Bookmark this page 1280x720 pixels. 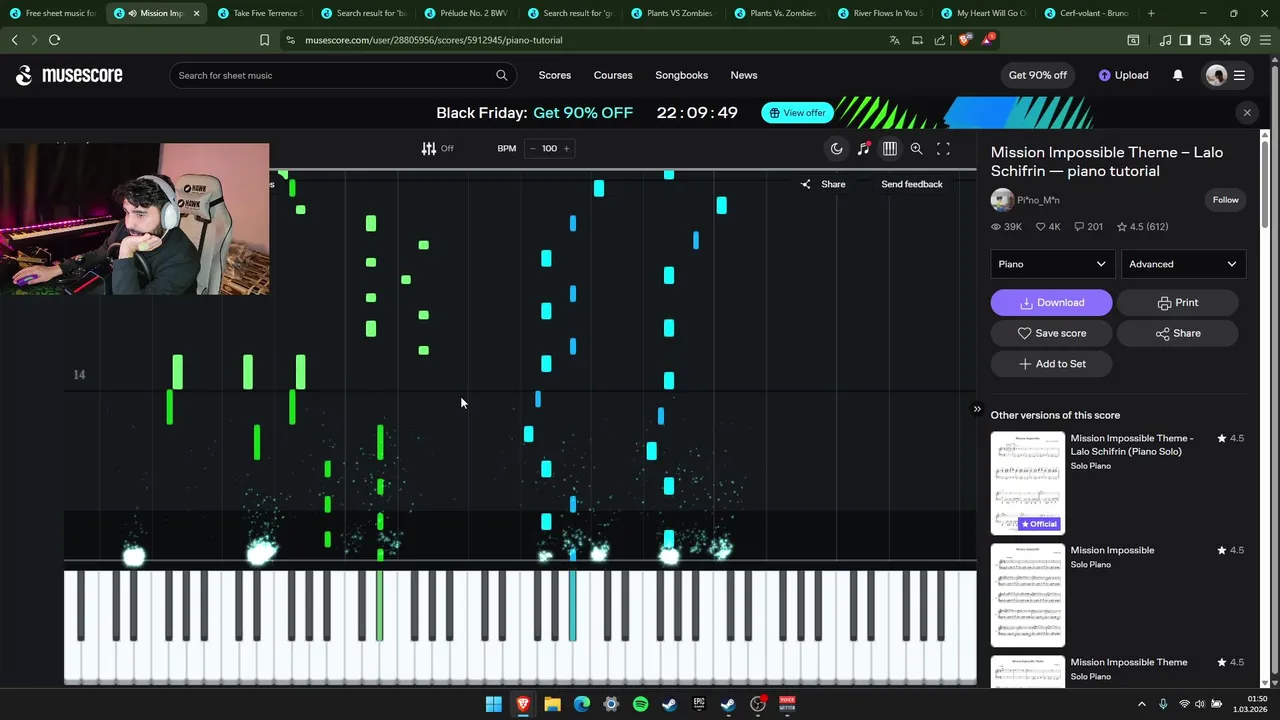click(264, 40)
